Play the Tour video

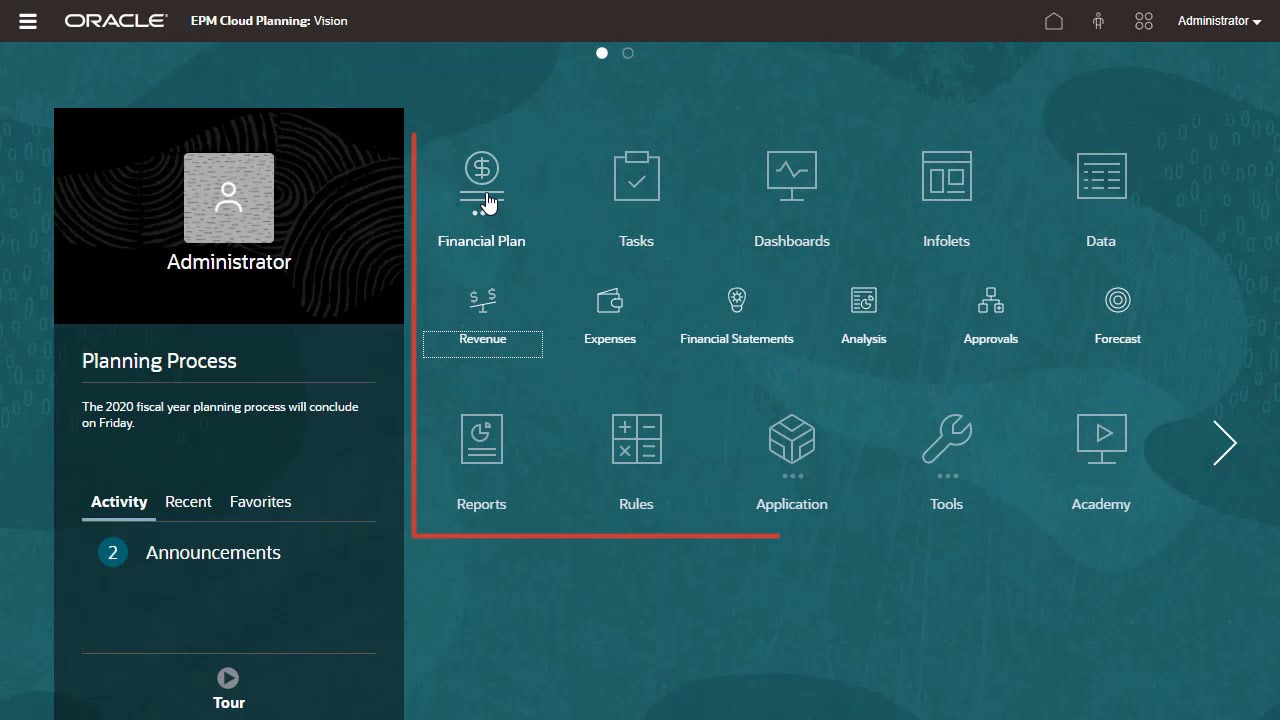(228, 678)
